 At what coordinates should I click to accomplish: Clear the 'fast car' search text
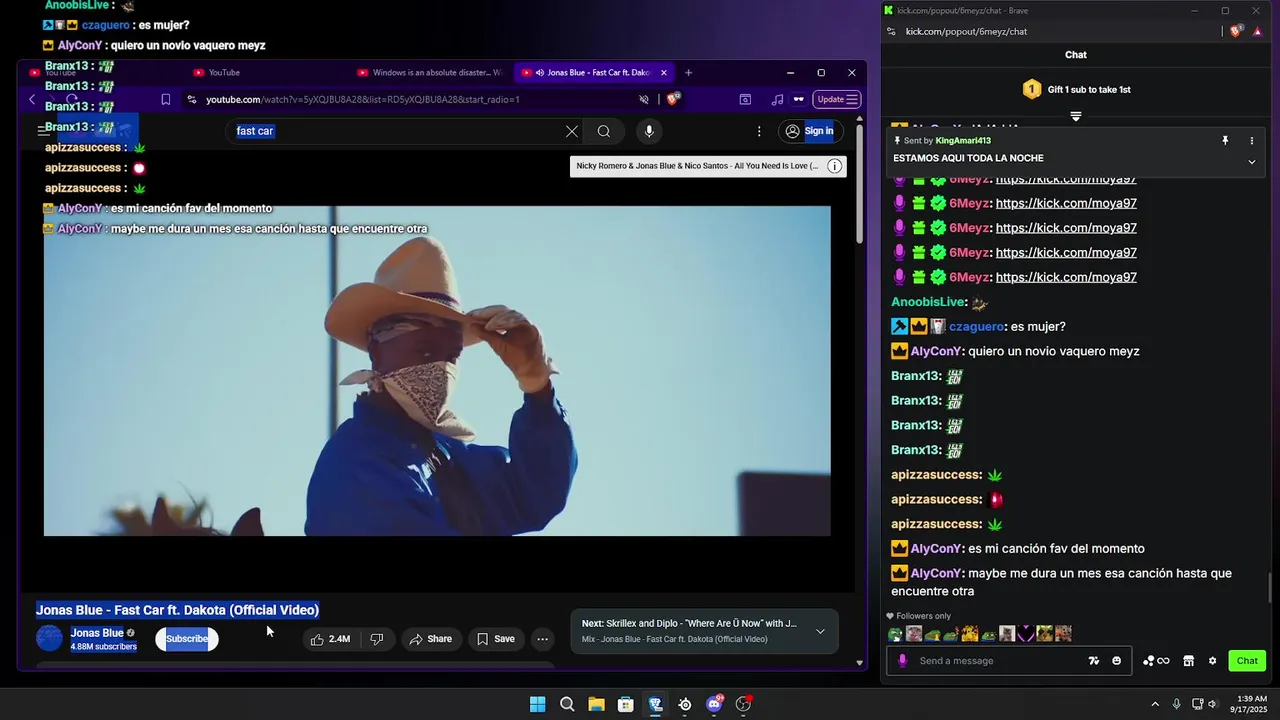[x=572, y=131]
